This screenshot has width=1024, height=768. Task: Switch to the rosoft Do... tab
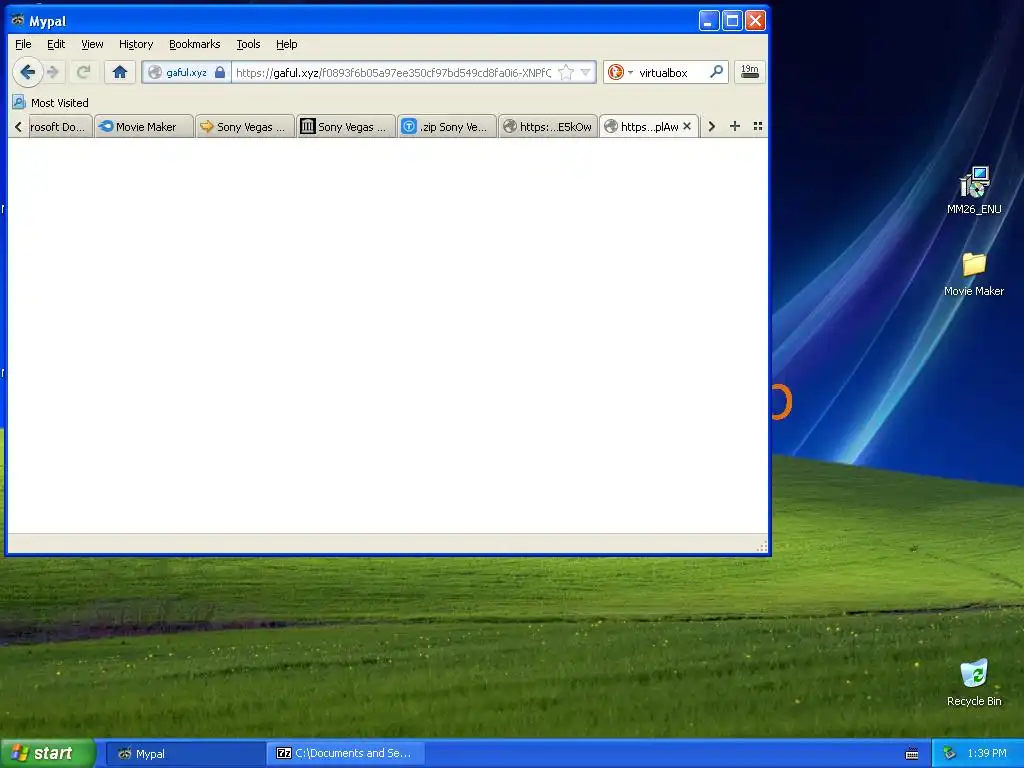59,127
